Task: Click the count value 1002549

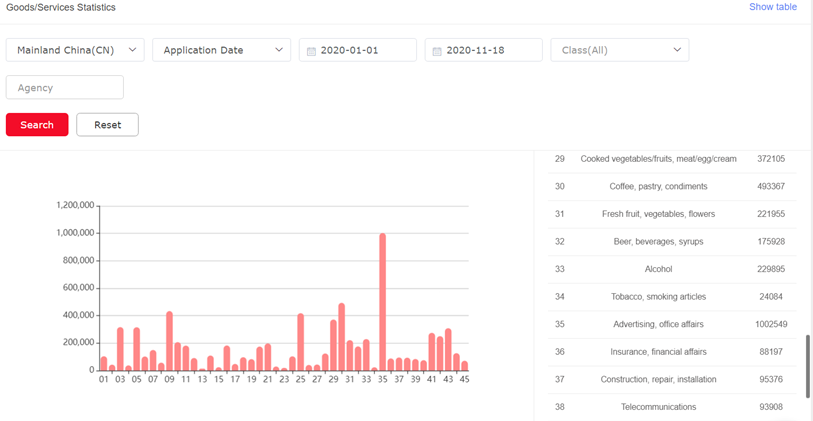Action: (771, 324)
